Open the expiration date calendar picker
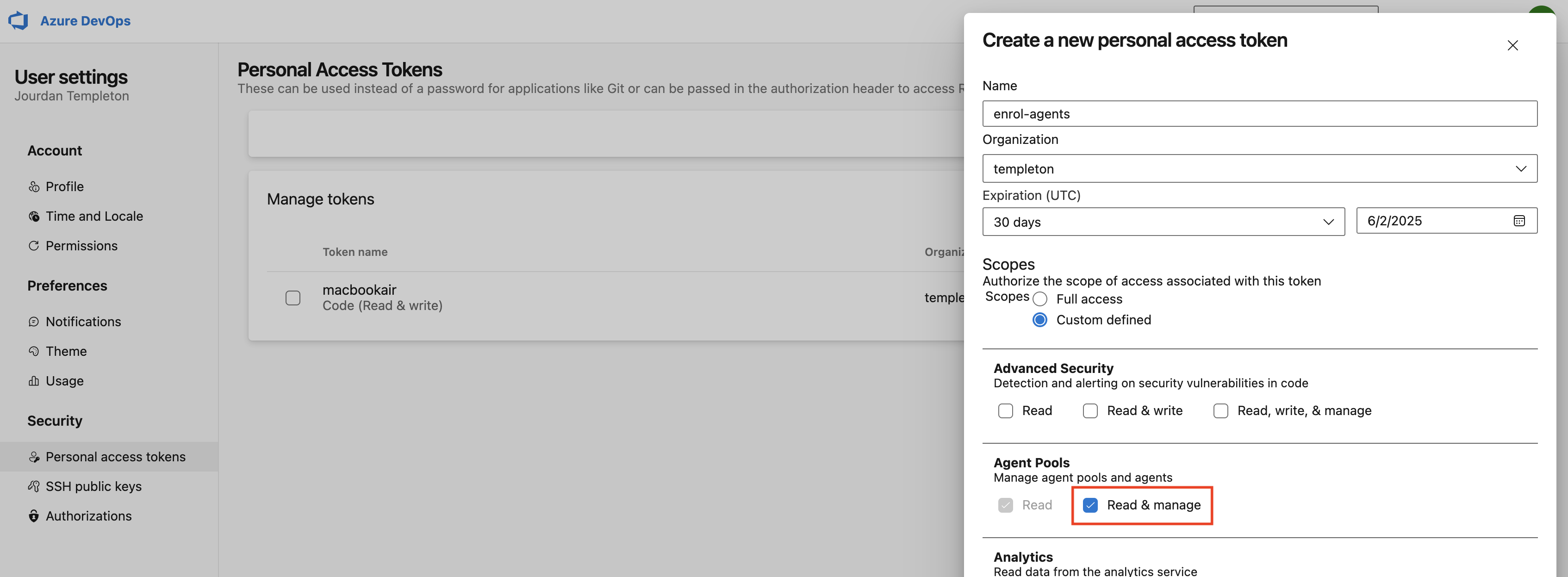 click(1518, 221)
